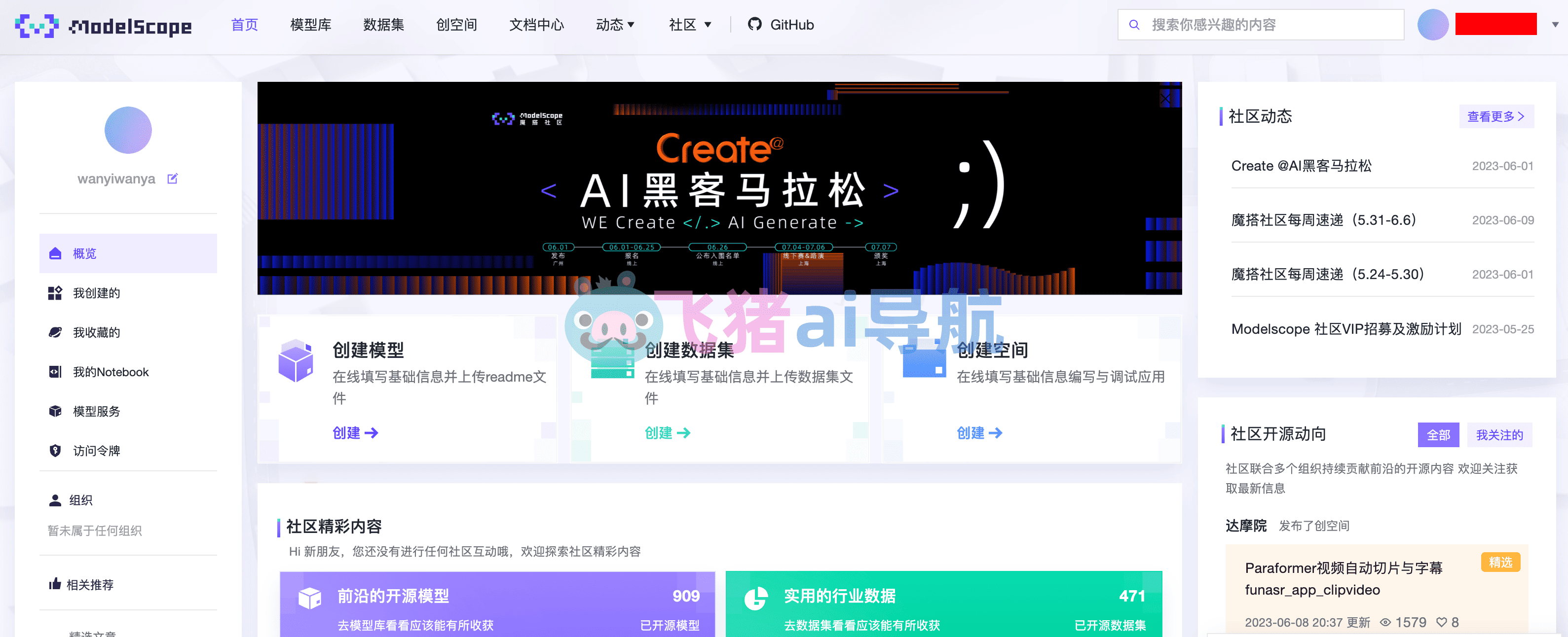Switch to 全部 filter tab

click(1438, 435)
